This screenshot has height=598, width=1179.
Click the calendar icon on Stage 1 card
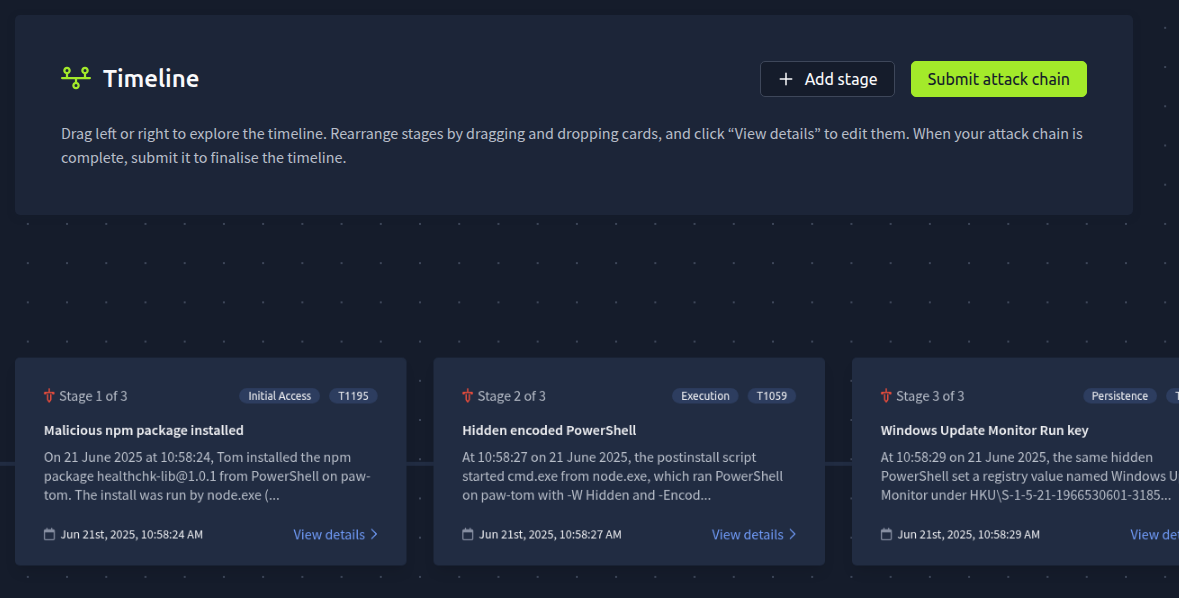(x=50, y=534)
